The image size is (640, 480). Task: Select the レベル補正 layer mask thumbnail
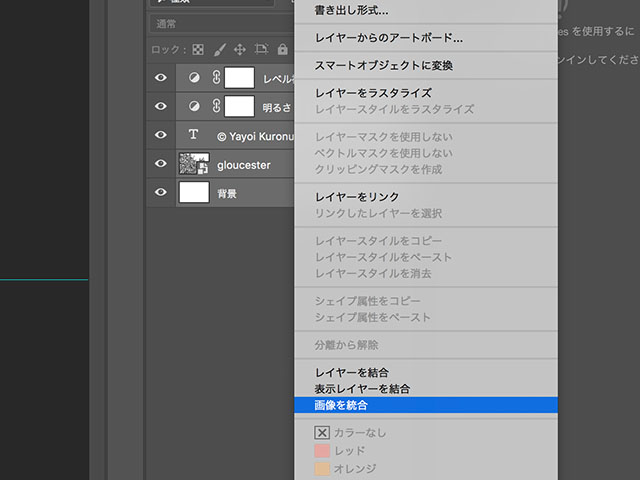pos(240,78)
